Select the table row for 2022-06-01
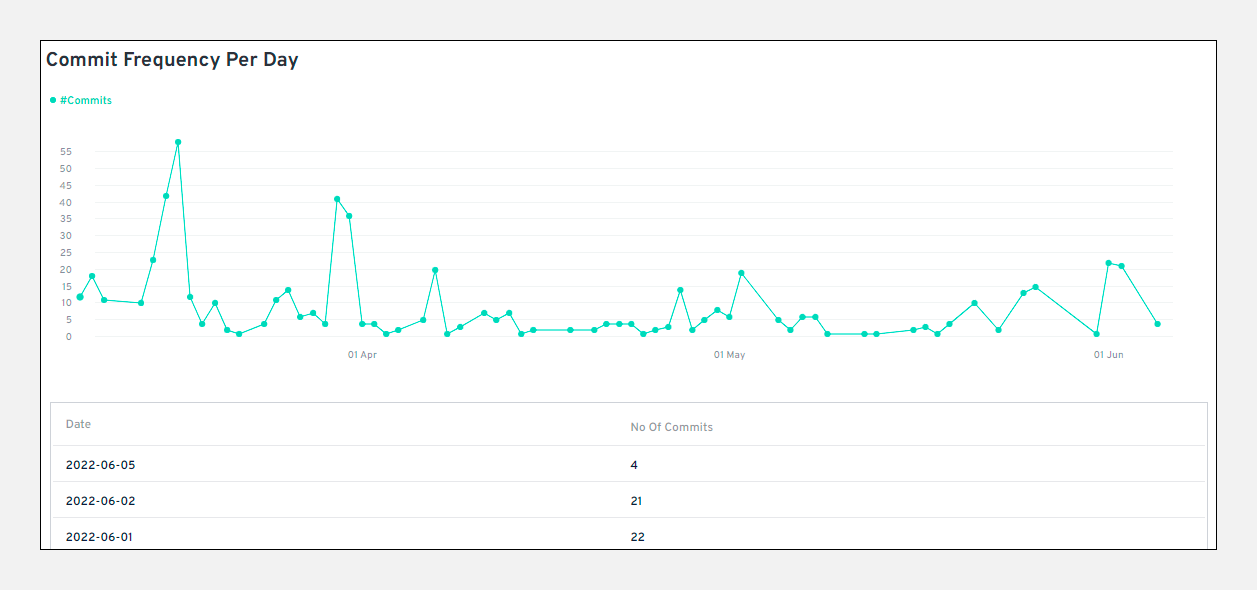This screenshot has width=1257, height=590. pyautogui.click(x=100, y=536)
